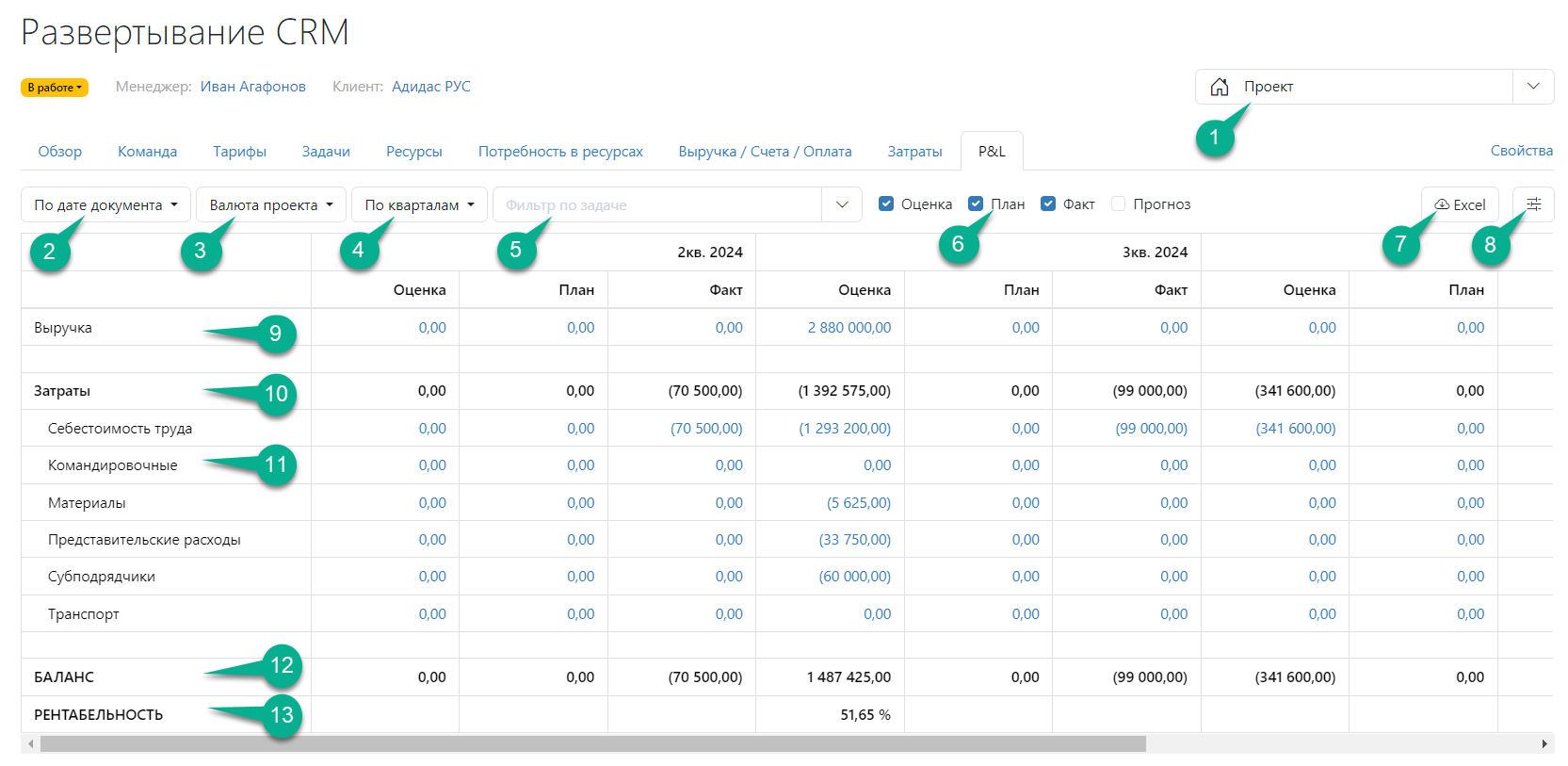Viewport: 1568px width, 766px height.
Task: Open the По дате документа dropdown
Action: pyautogui.click(x=105, y=204)
